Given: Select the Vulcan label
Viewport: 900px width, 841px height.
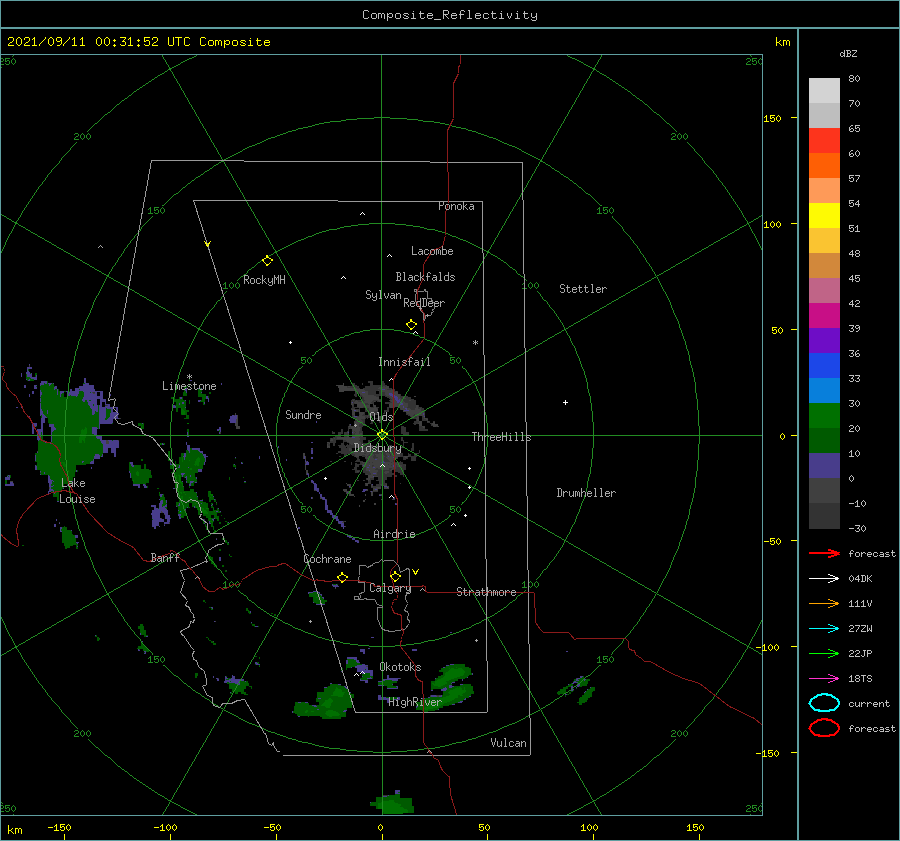Looking at the screenshot, I should click(x=509, y=743).
